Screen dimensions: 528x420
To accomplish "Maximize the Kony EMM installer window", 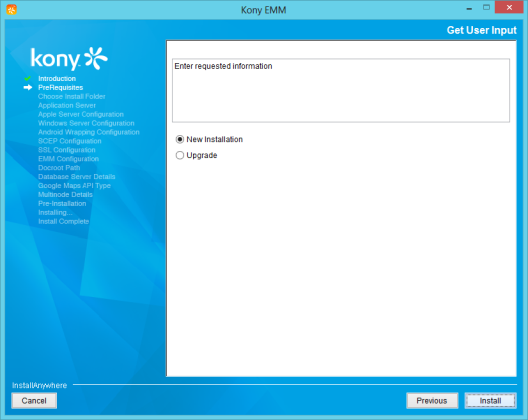I will [486, 8].
